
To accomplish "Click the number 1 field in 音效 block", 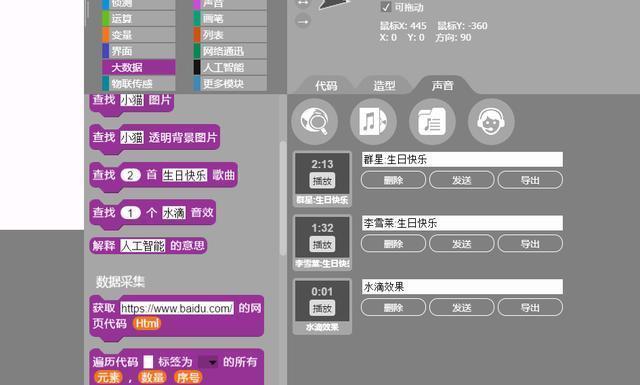I will tap(130, 213).
